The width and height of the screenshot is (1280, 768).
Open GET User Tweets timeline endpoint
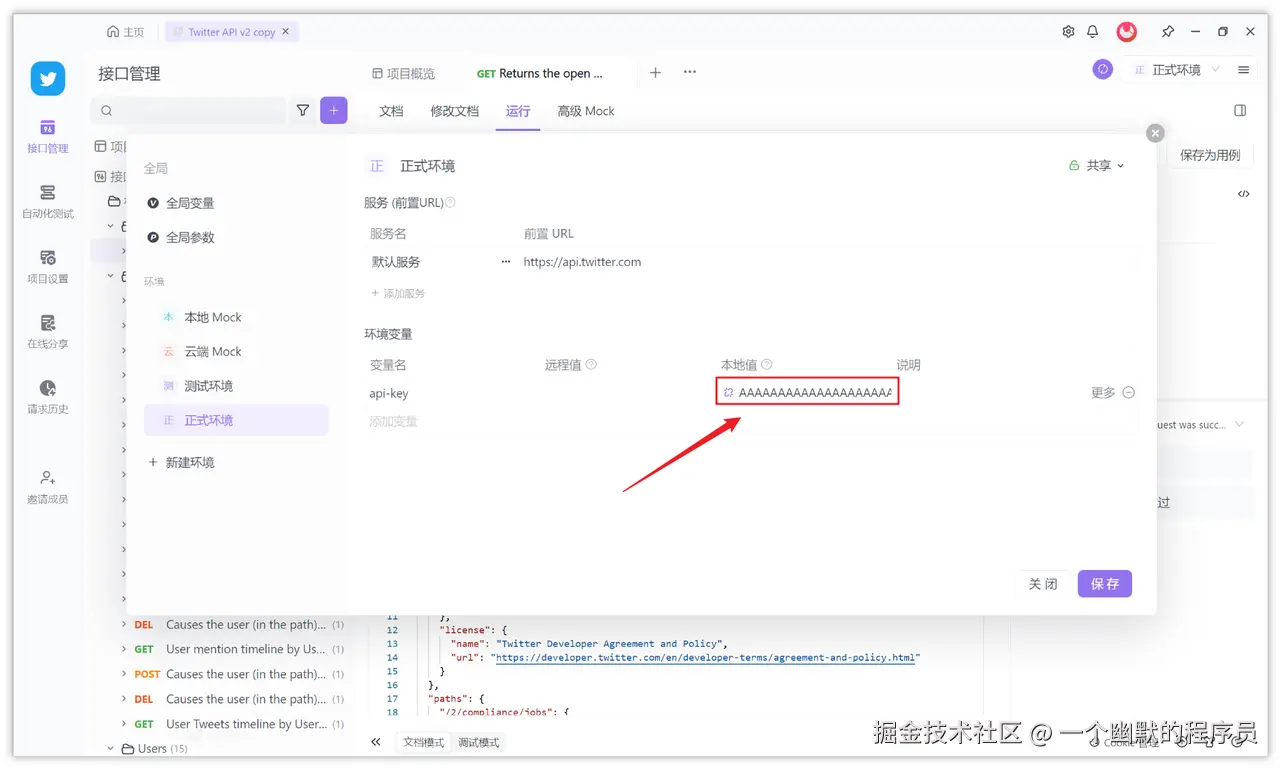[239, 724]
